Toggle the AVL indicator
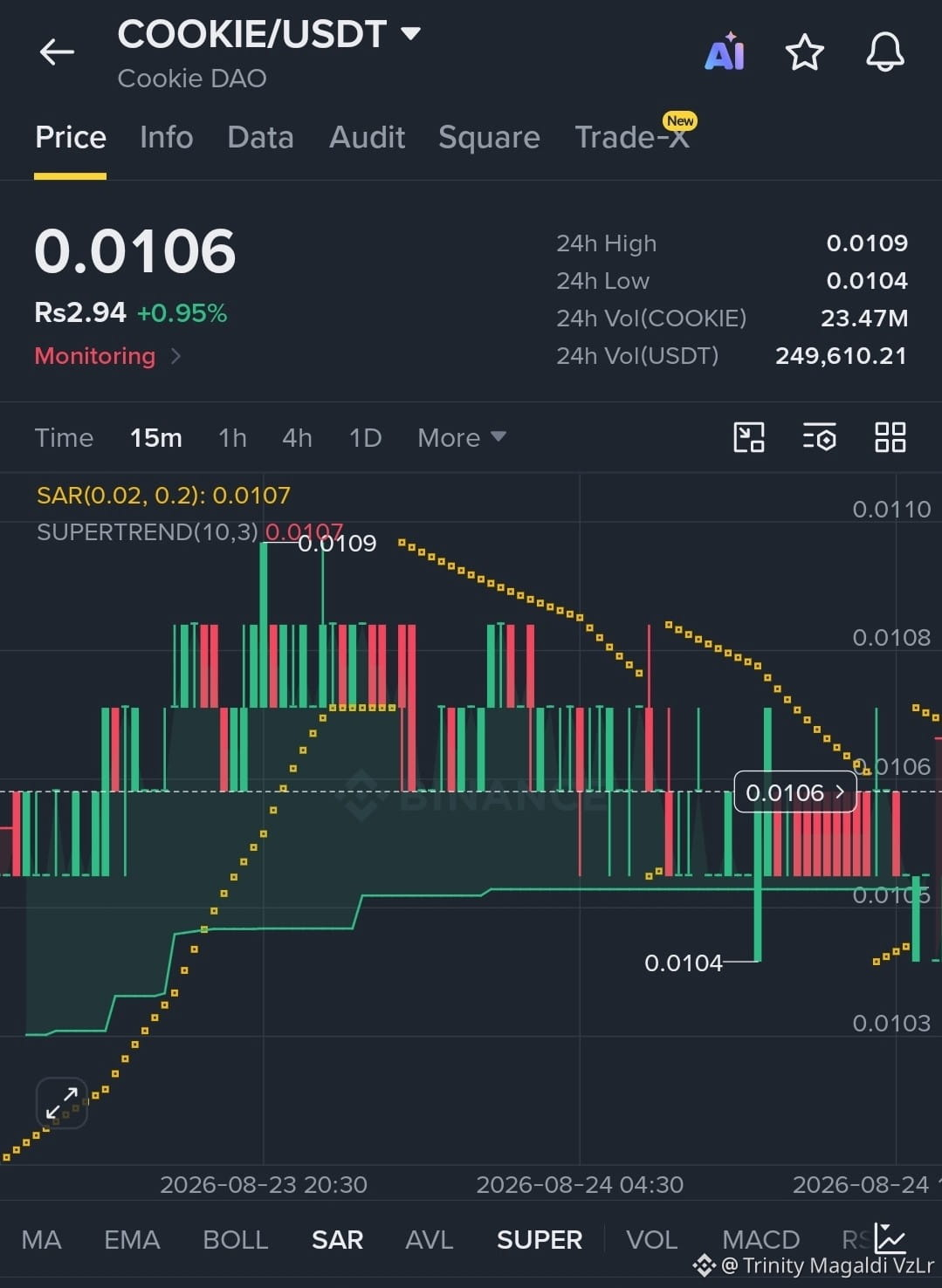This screenshot has height=1288, width=942. [430, 1239]
